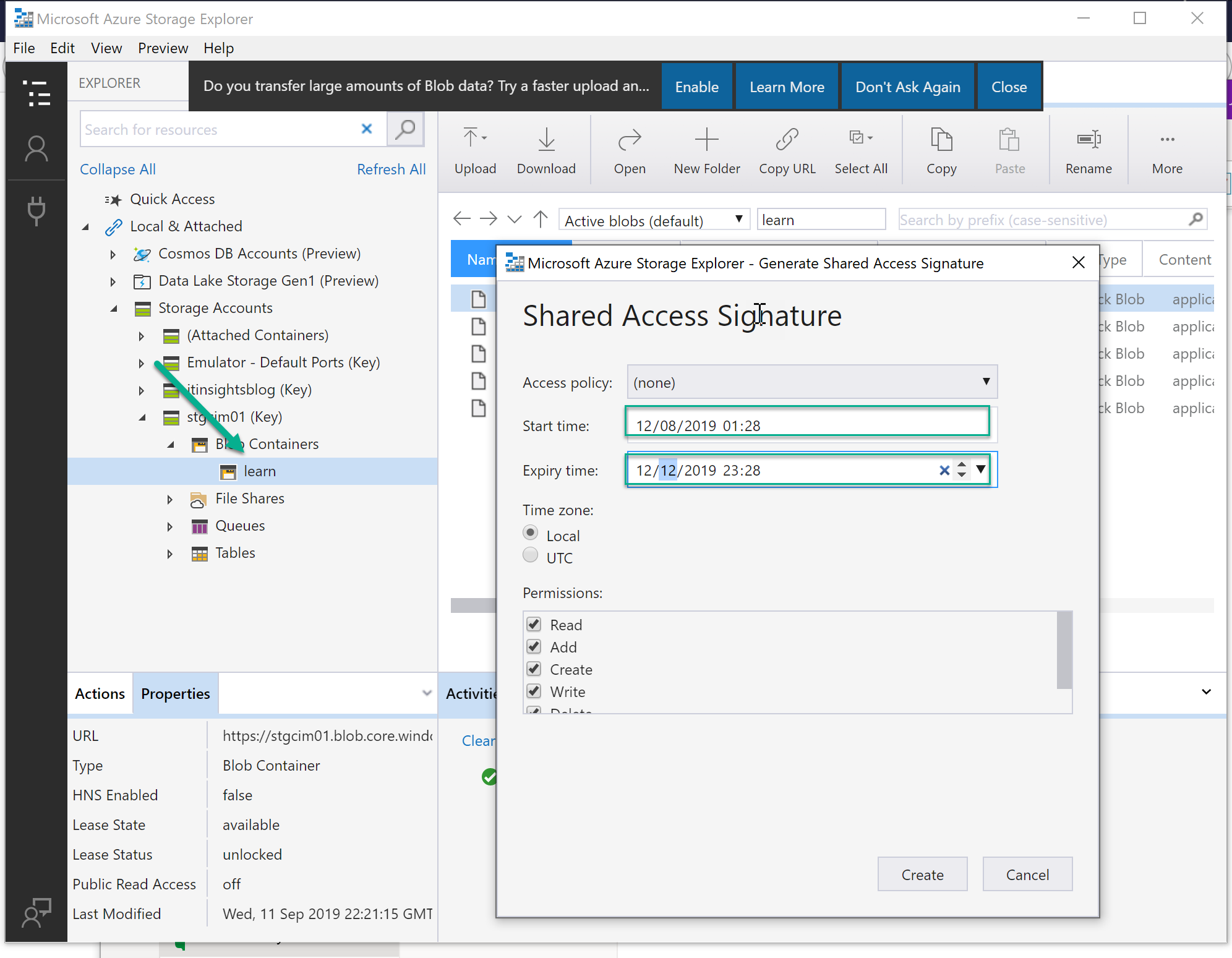Expand Data Lake Storage Gen1 (Preview) node
Image resolution: width=1232 pixels, height=958 pixels.
pyautogui.click(x=113, y=281)
